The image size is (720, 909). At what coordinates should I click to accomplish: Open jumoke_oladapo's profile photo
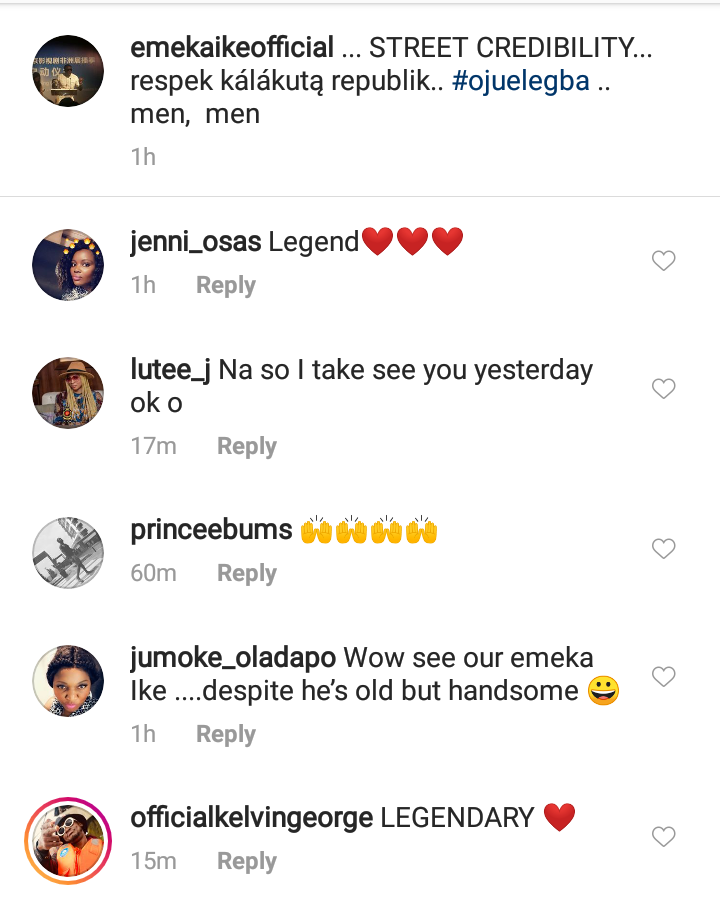68,681
